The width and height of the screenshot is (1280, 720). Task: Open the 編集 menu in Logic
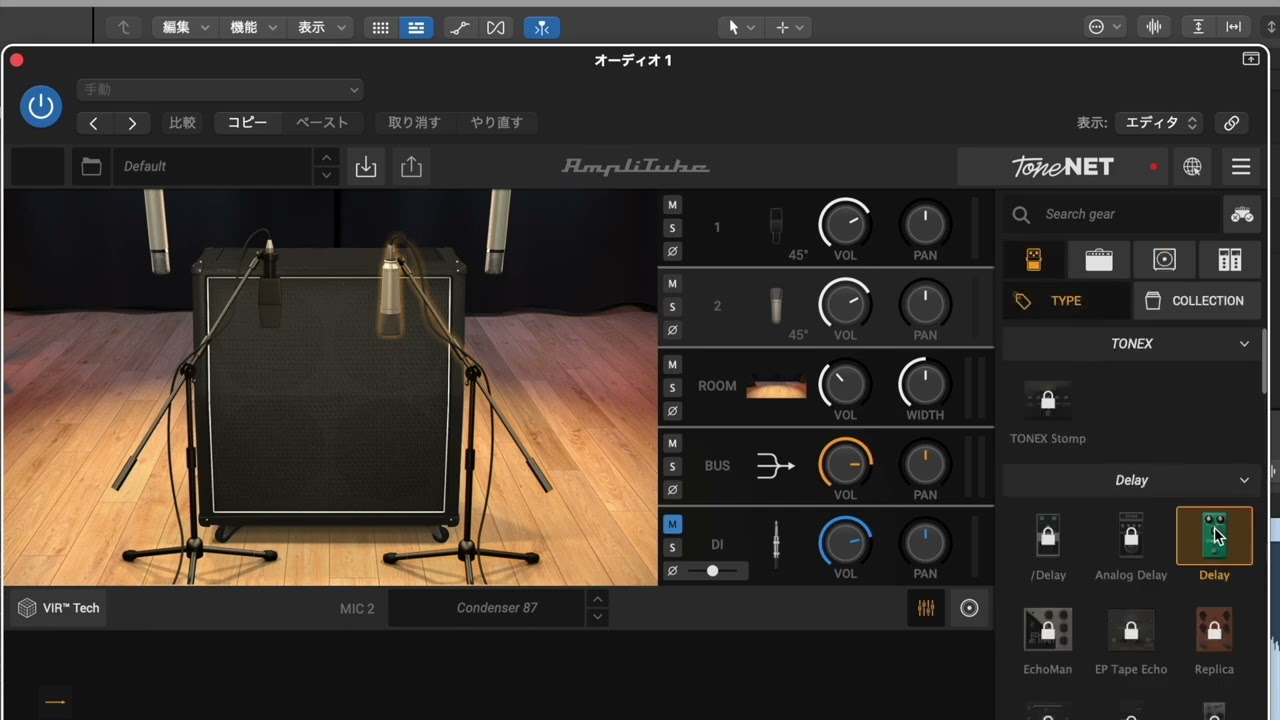[x=186, y=27]
